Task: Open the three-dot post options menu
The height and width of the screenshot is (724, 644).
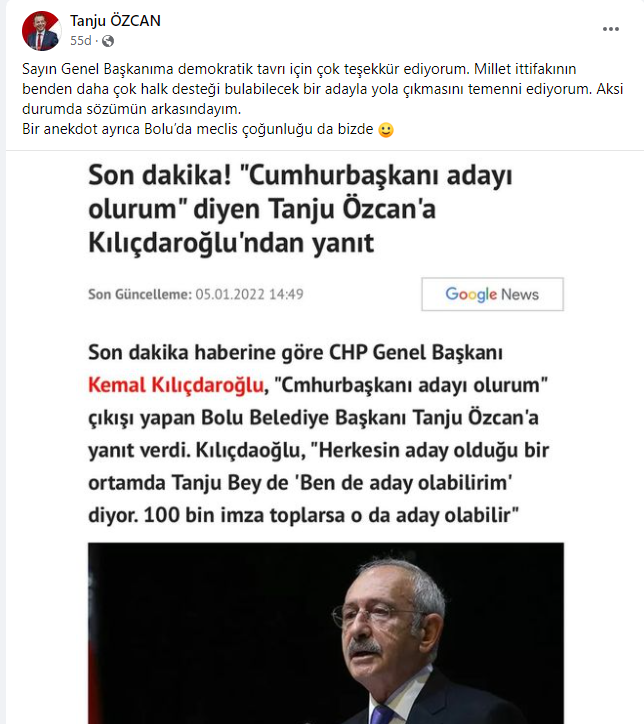Action: 610,29
